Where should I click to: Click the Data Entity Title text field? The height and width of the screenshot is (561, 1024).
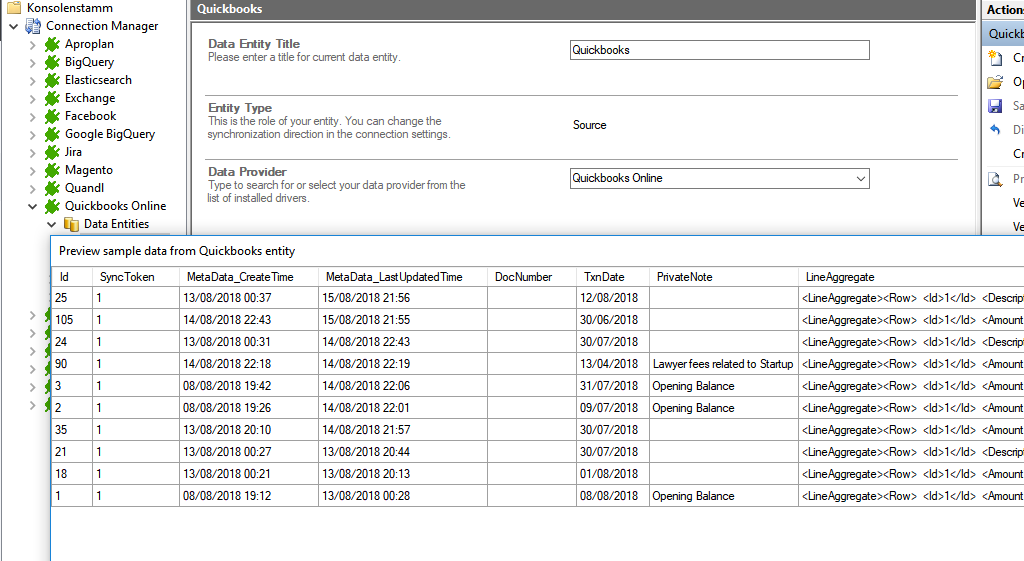click(x=718, y=50)
